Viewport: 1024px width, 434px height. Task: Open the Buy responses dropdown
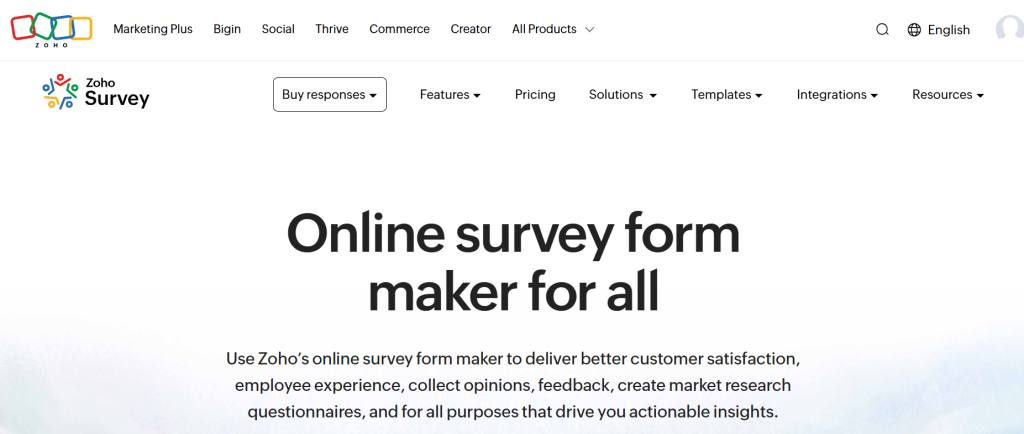329,95
